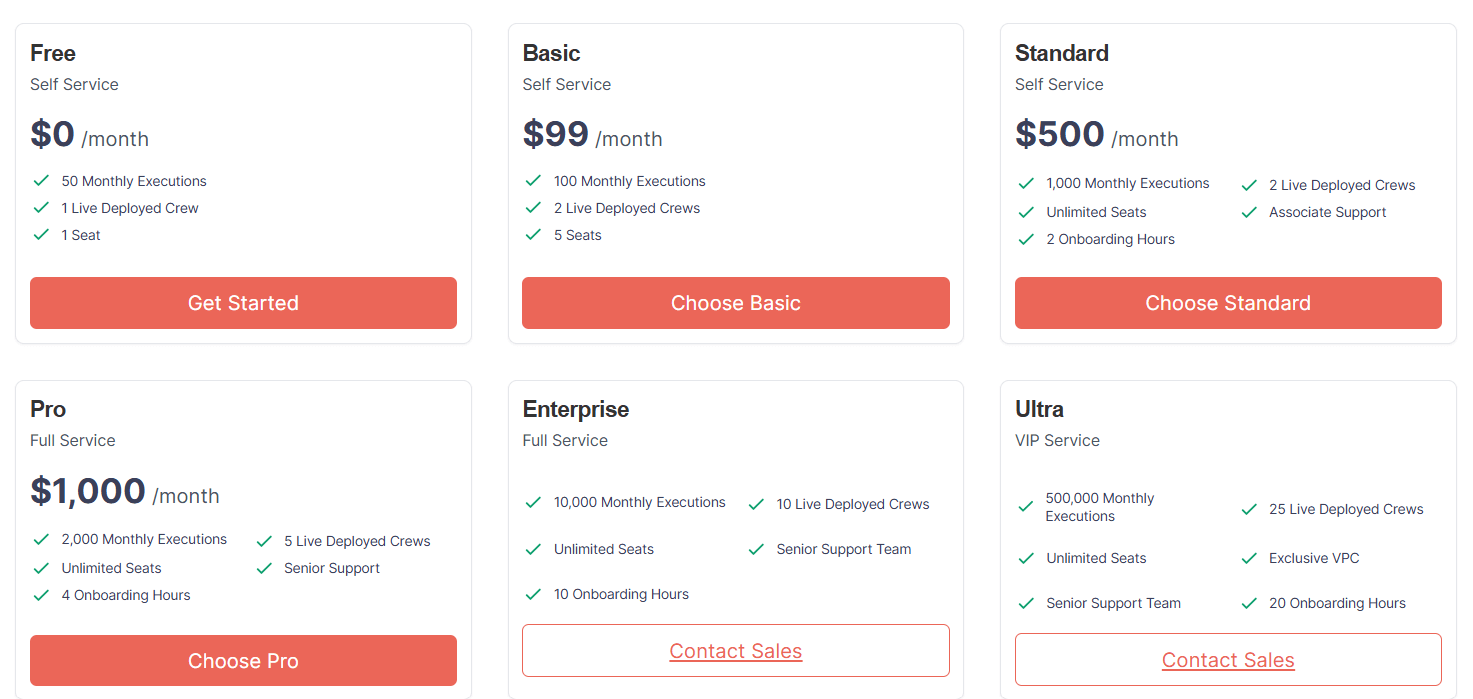Image resolution: width=1473 pixels, height=699 pixels.
Task: Click the checkmark beside 50 Monthly Executions
Action: (41, 181)
